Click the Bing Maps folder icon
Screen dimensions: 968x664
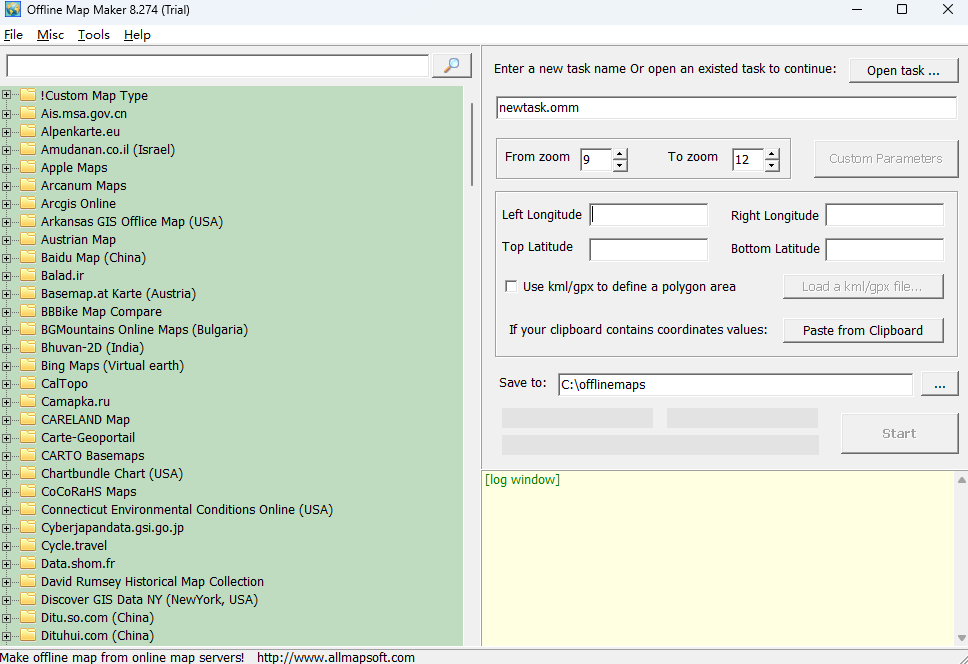tap(28, 366)
